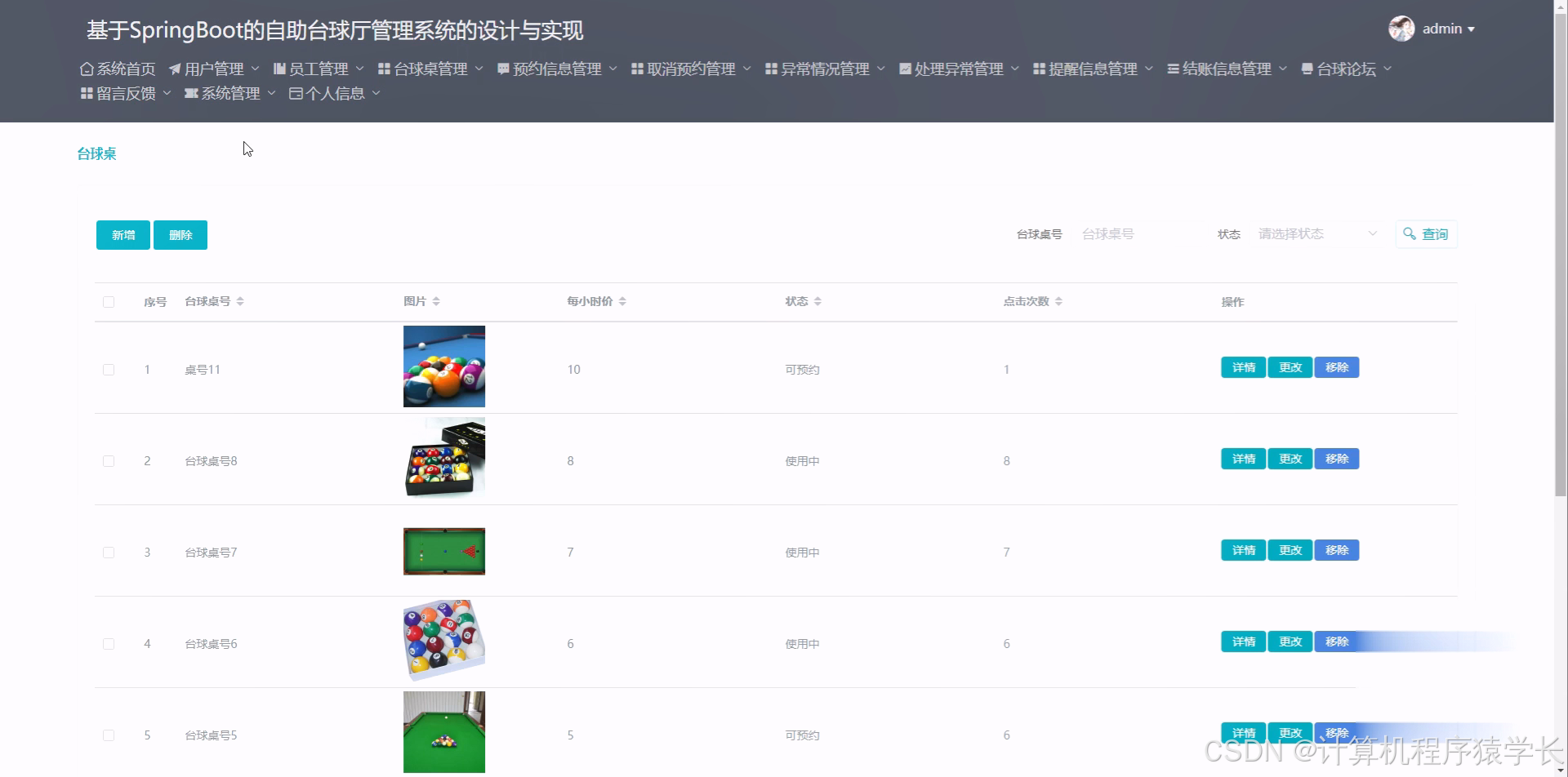This screenshot has width=1568, height=777.
Task: Click the magnifier icon in the 查询 button
Action: tap(1410, 234)
